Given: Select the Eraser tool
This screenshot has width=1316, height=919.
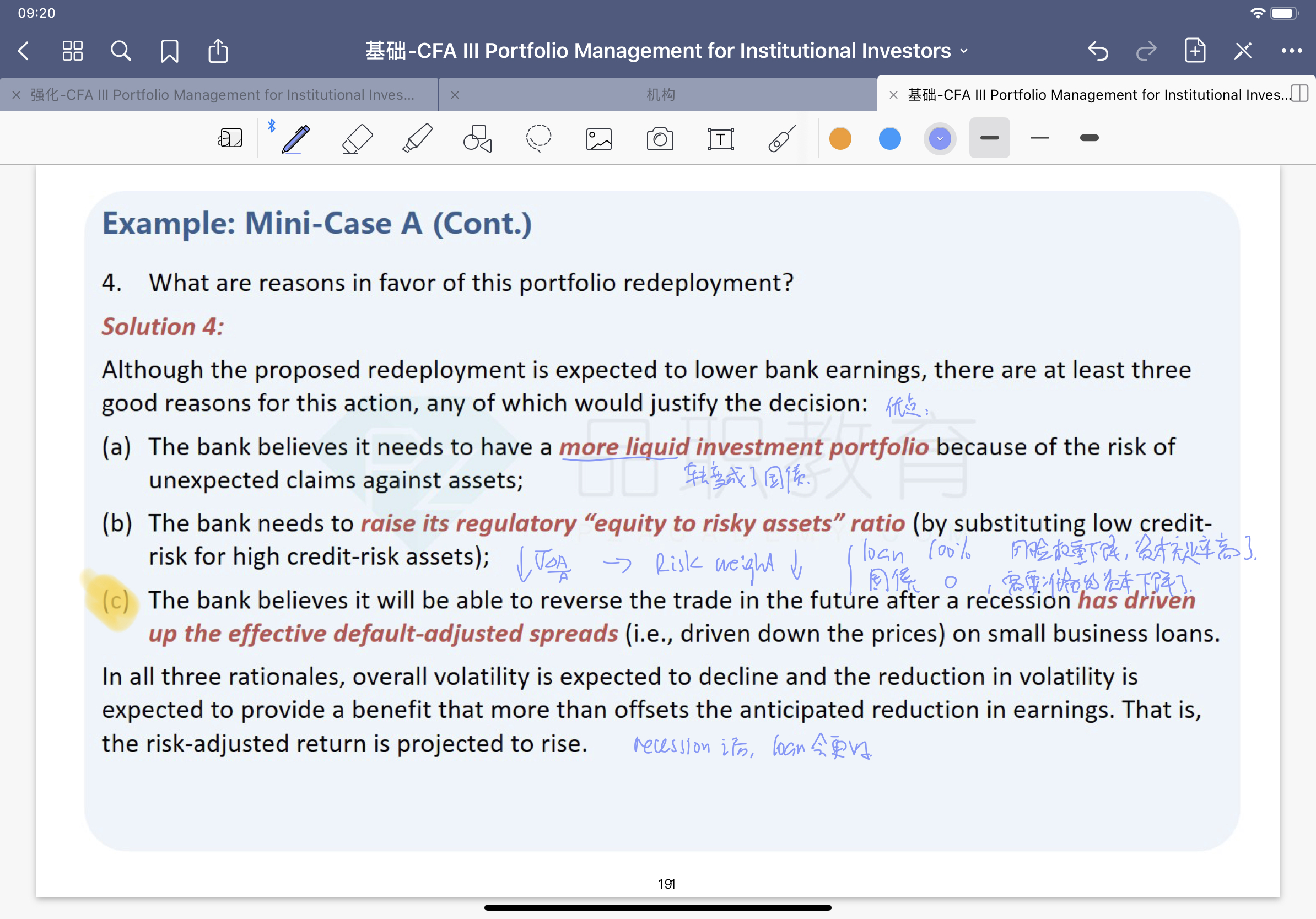Looking at the screenshot, I should (x=357, y=138).
